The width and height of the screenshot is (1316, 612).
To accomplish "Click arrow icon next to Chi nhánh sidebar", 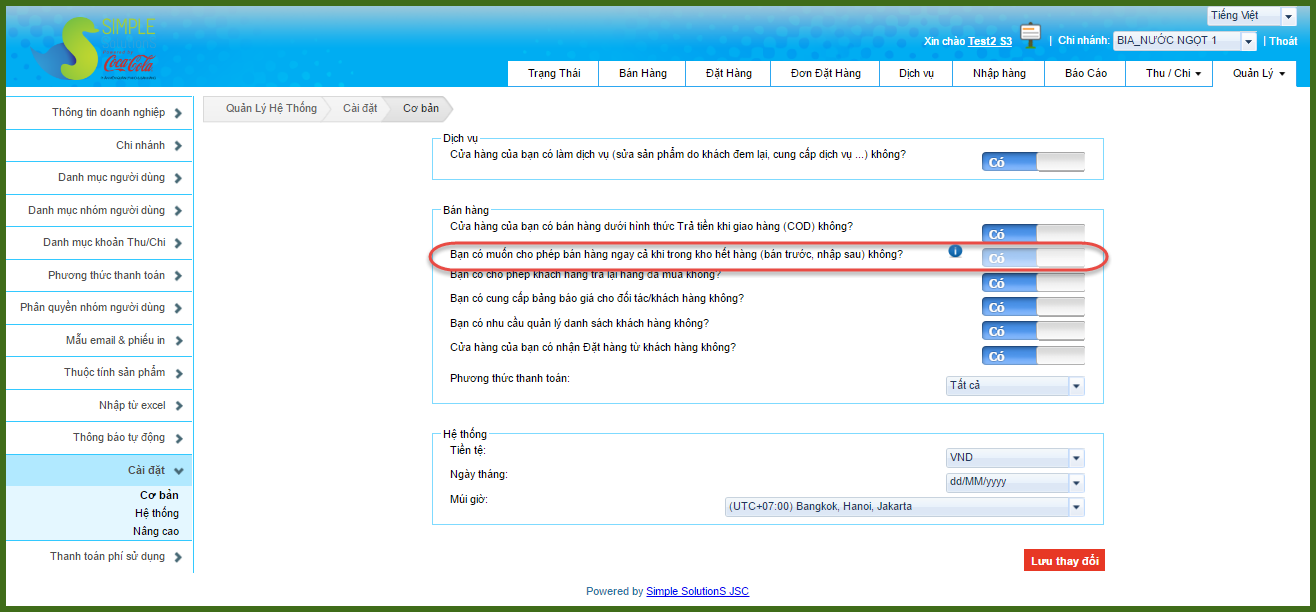I will [x=177, y=146].
